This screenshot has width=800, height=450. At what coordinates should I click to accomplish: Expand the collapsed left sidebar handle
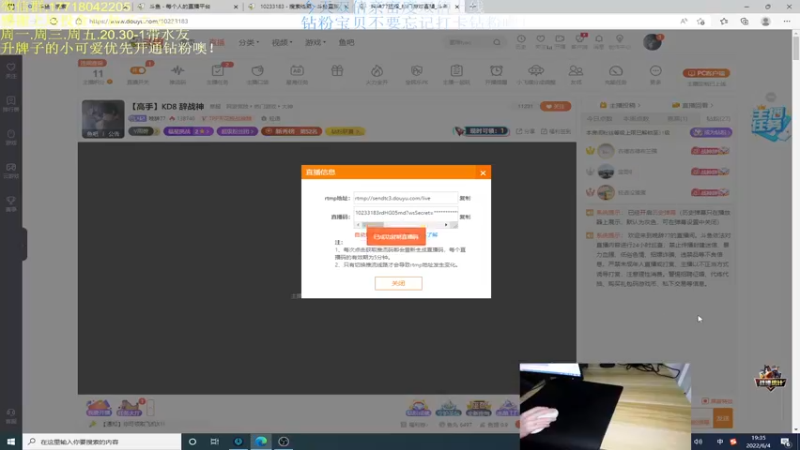(24, 244)
